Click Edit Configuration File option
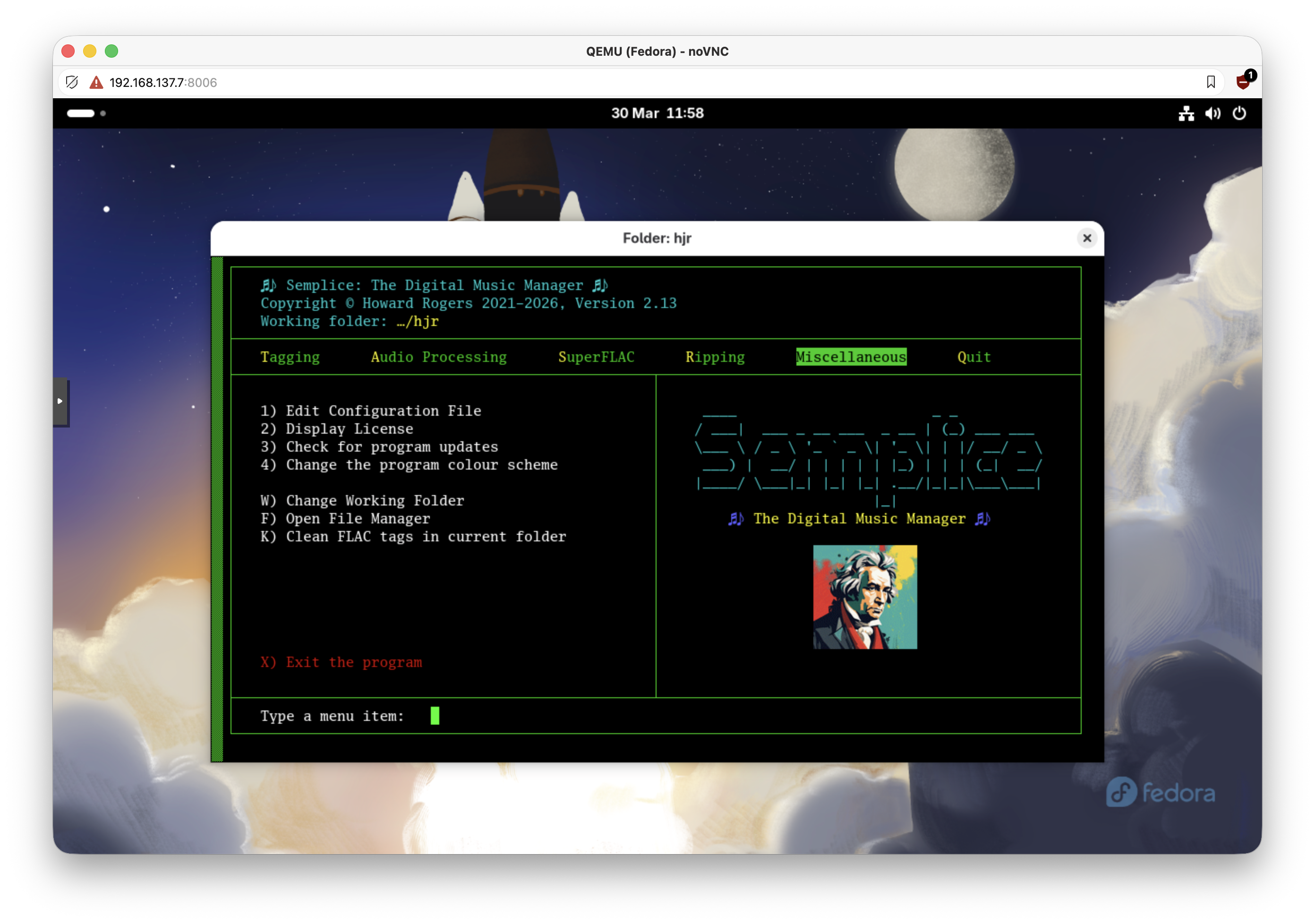 (383, 411)
